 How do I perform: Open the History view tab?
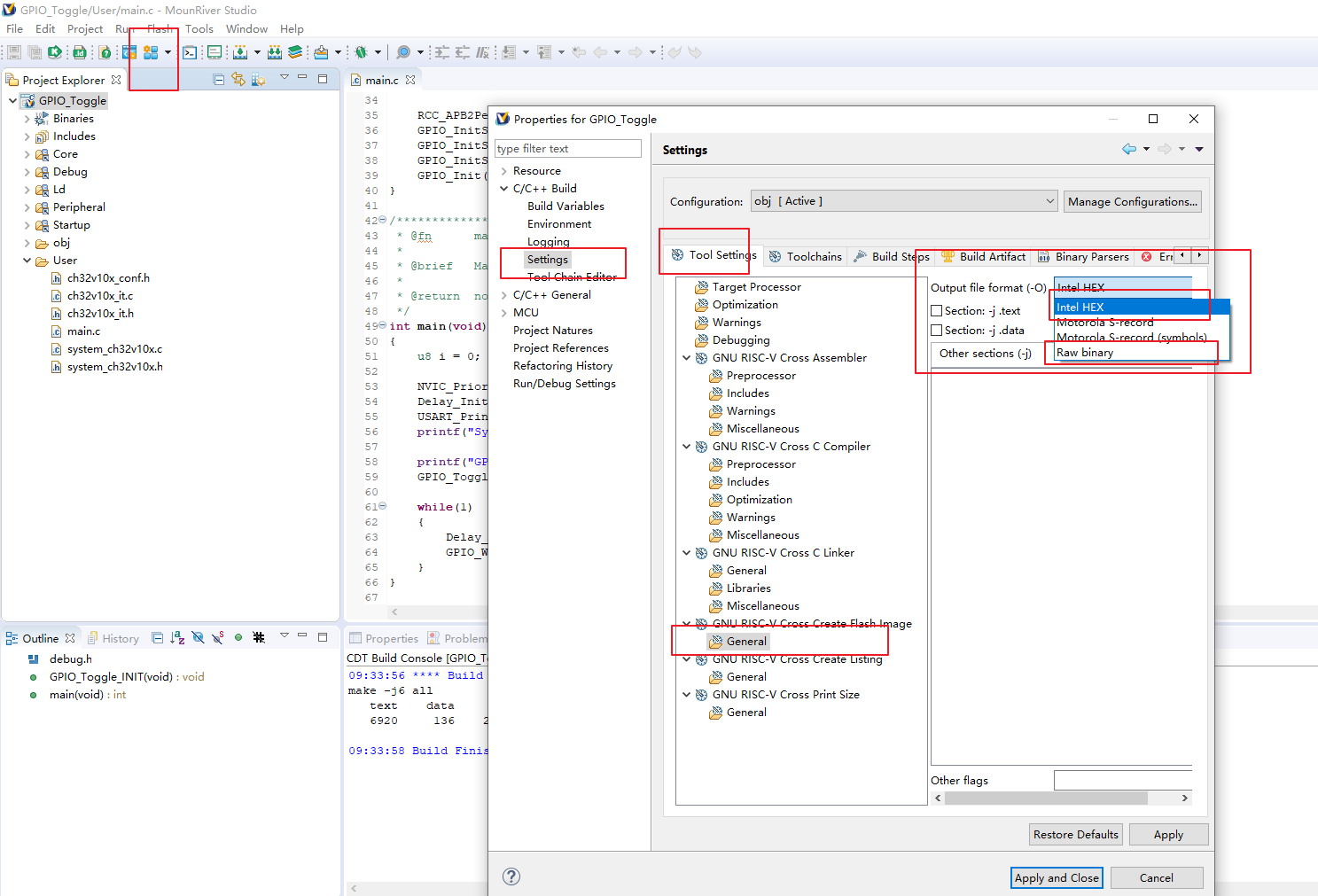[113, 638]
